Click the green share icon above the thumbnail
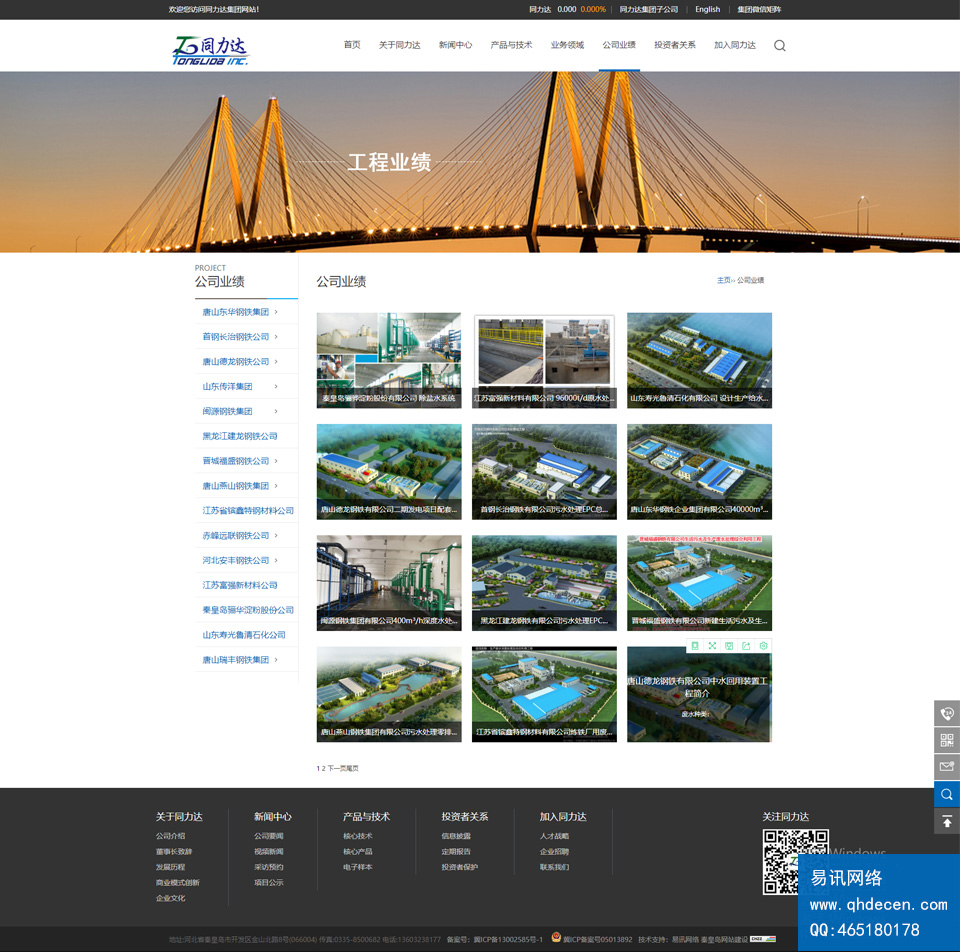960x952 pixels. [x=746, y=646]
